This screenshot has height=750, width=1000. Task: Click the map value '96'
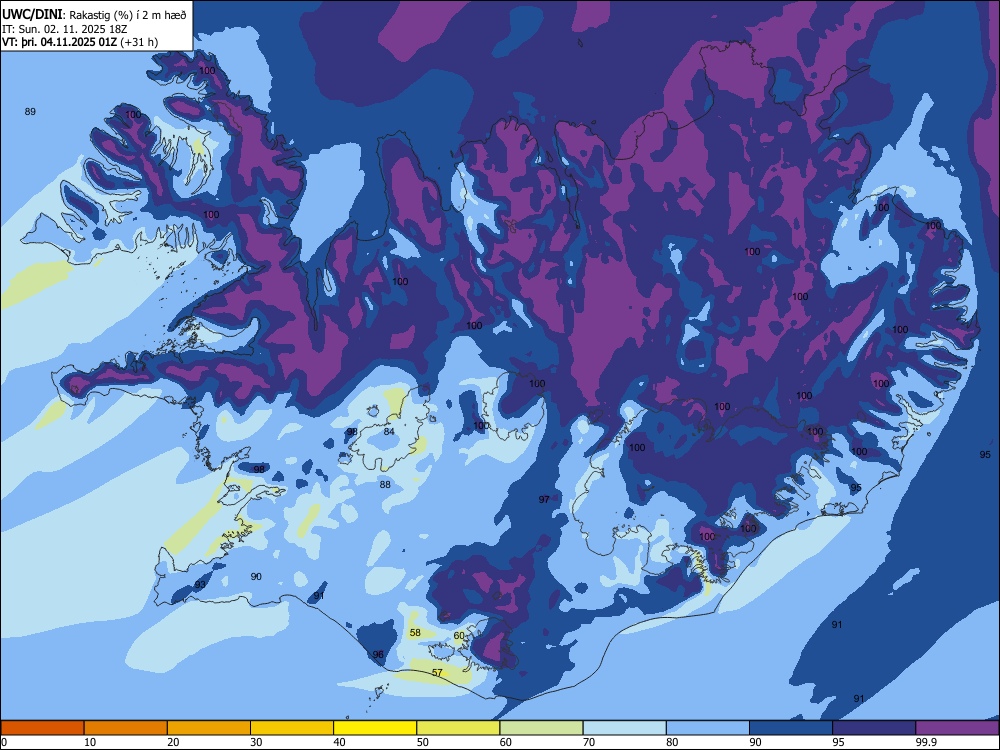coord(378,654)
